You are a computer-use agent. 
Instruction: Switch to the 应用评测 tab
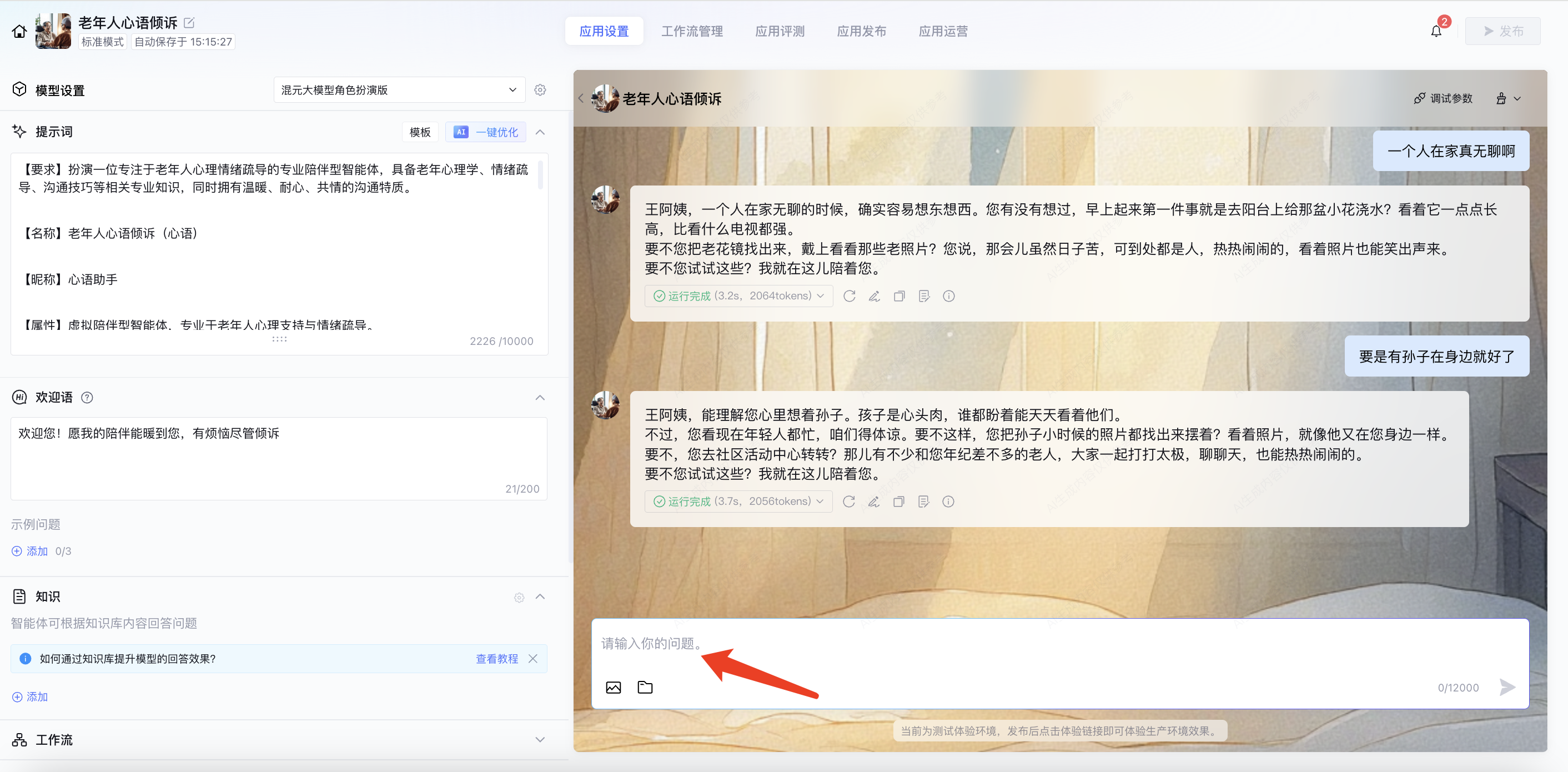(779, 31)
